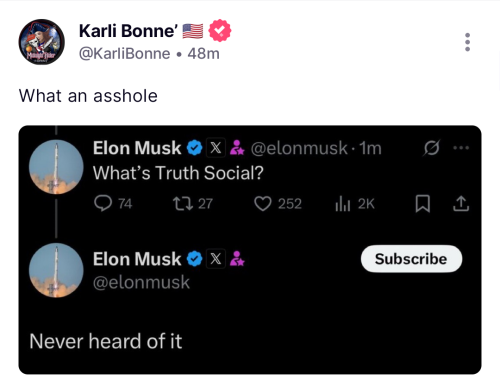The image size is (500, 392).
Task: Click the purple subscriber icon in top tweet
Action: (x=237, y=148)
